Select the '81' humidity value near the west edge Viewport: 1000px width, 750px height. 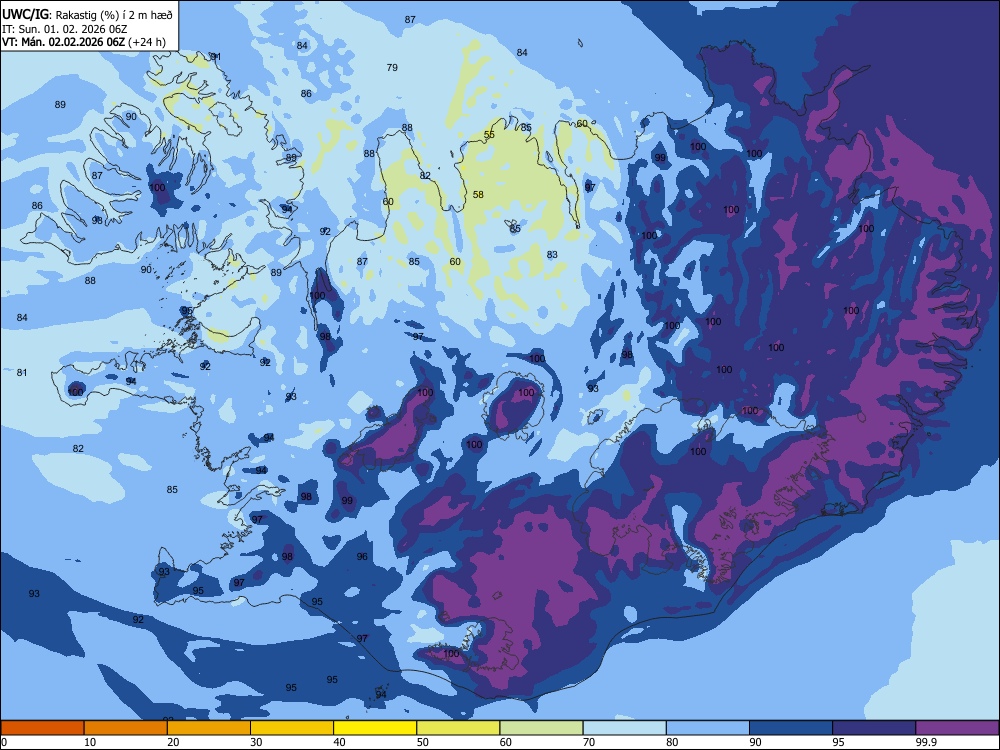coord(22,372)
